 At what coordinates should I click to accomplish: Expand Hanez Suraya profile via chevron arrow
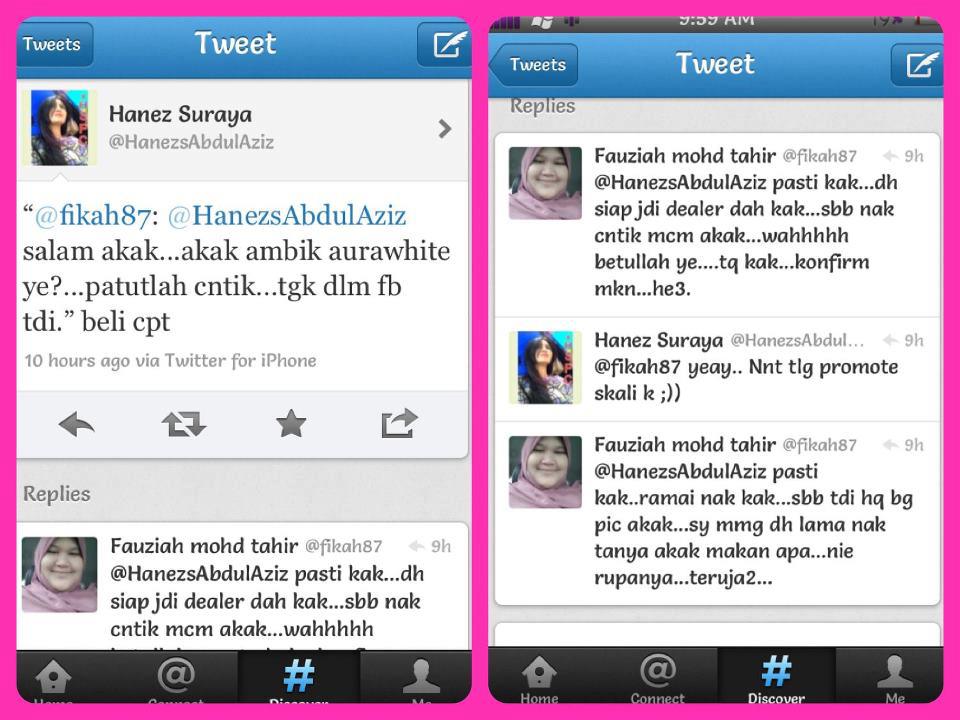pyautogui.click(x=445, y=129)
